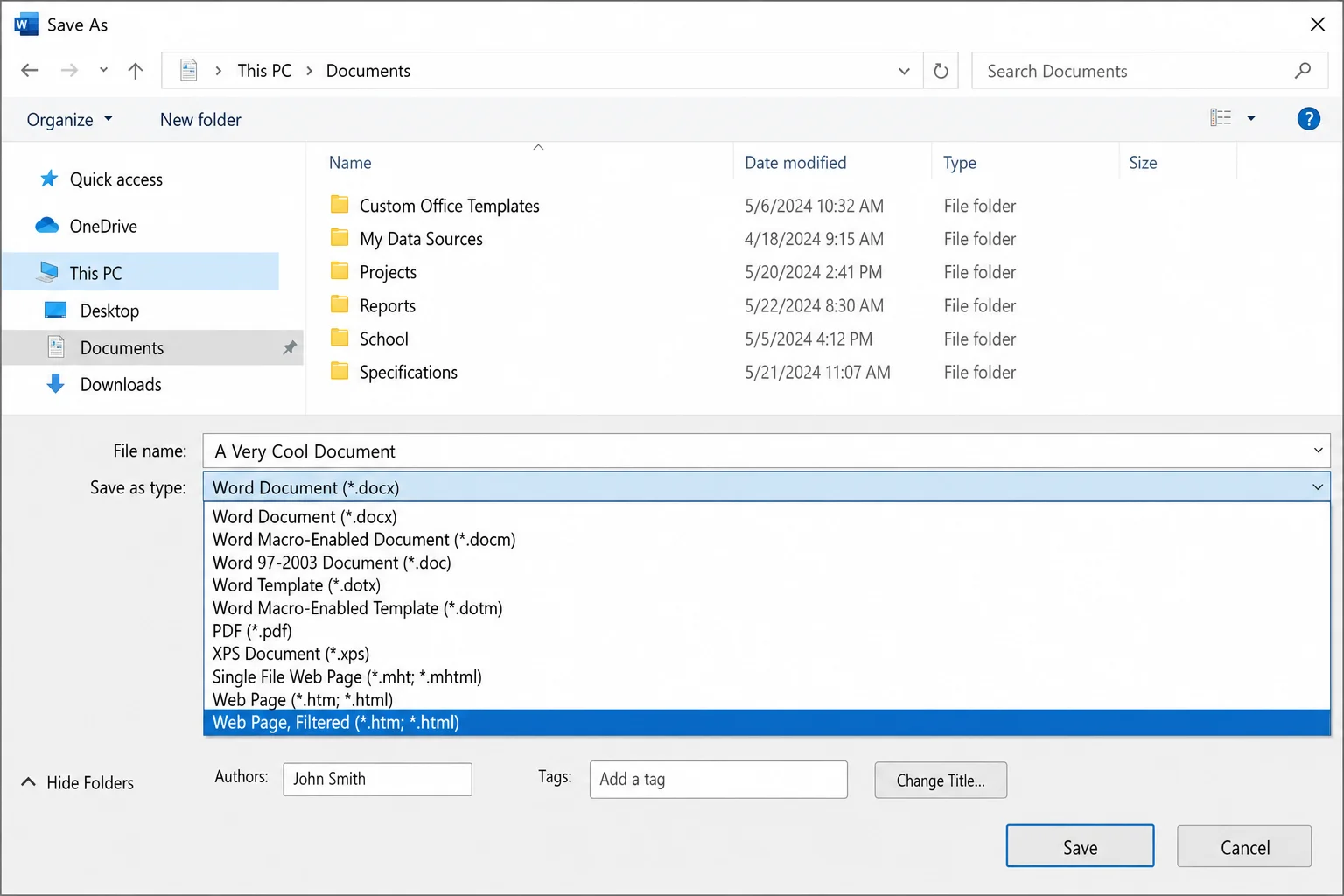
Task: Sort by Date modified column
Action: point(795,163)
